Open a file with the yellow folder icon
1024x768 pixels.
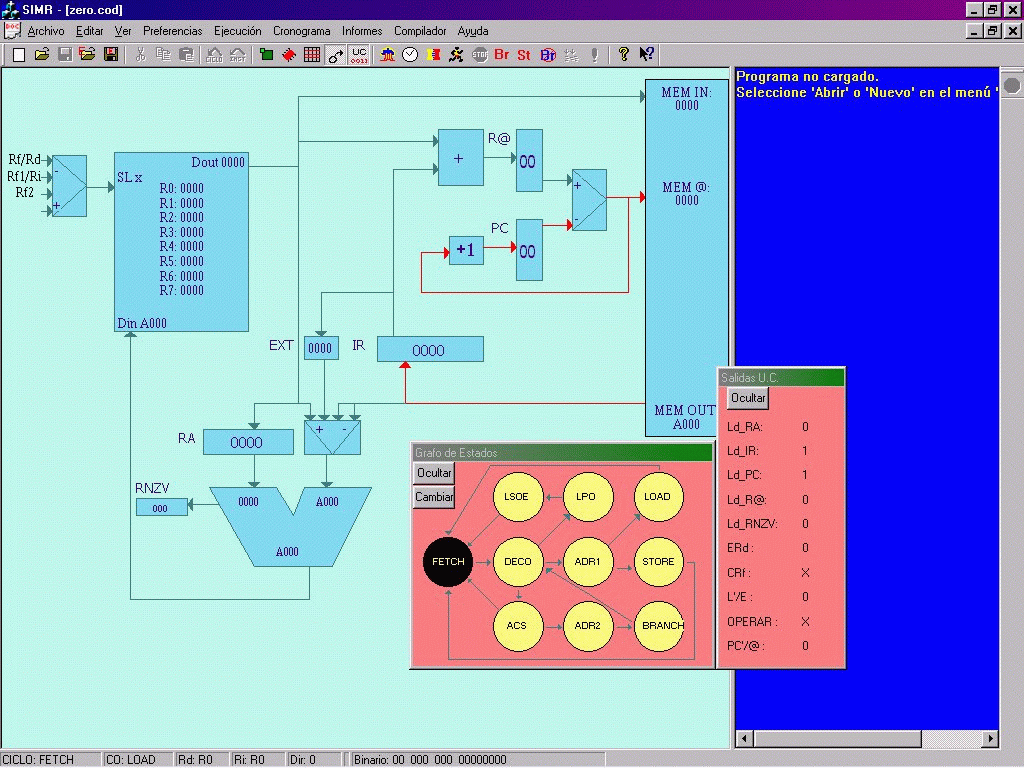pos(42,54)
